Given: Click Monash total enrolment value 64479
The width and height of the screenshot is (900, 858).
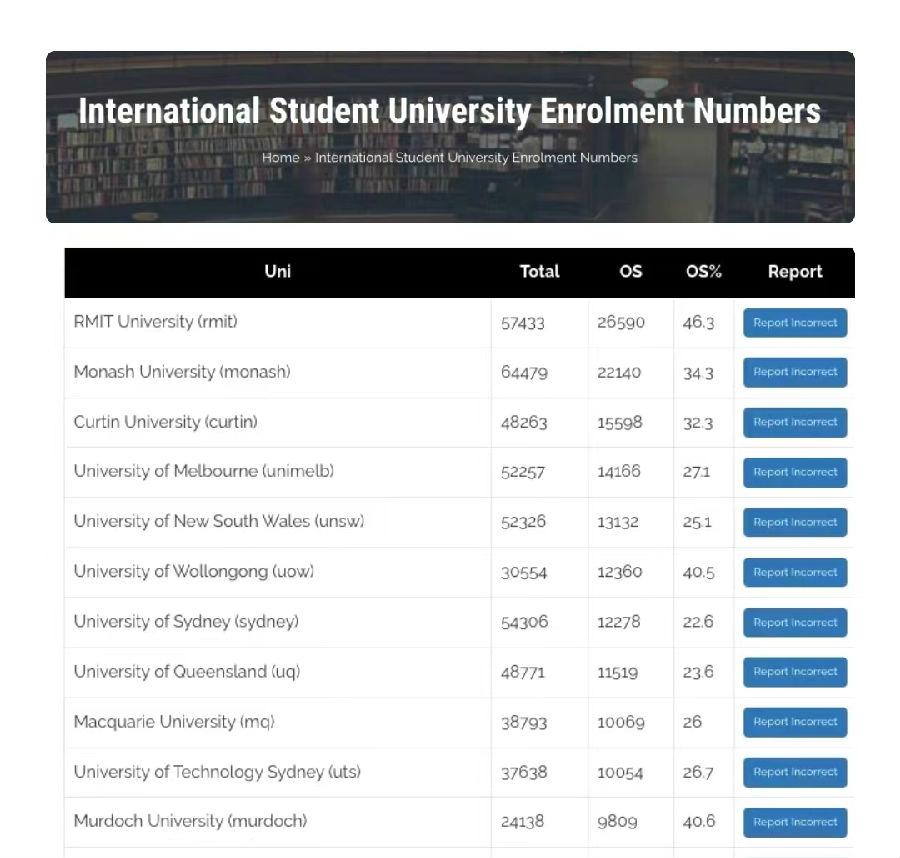Looking at the screenshot, I should 524,373.
